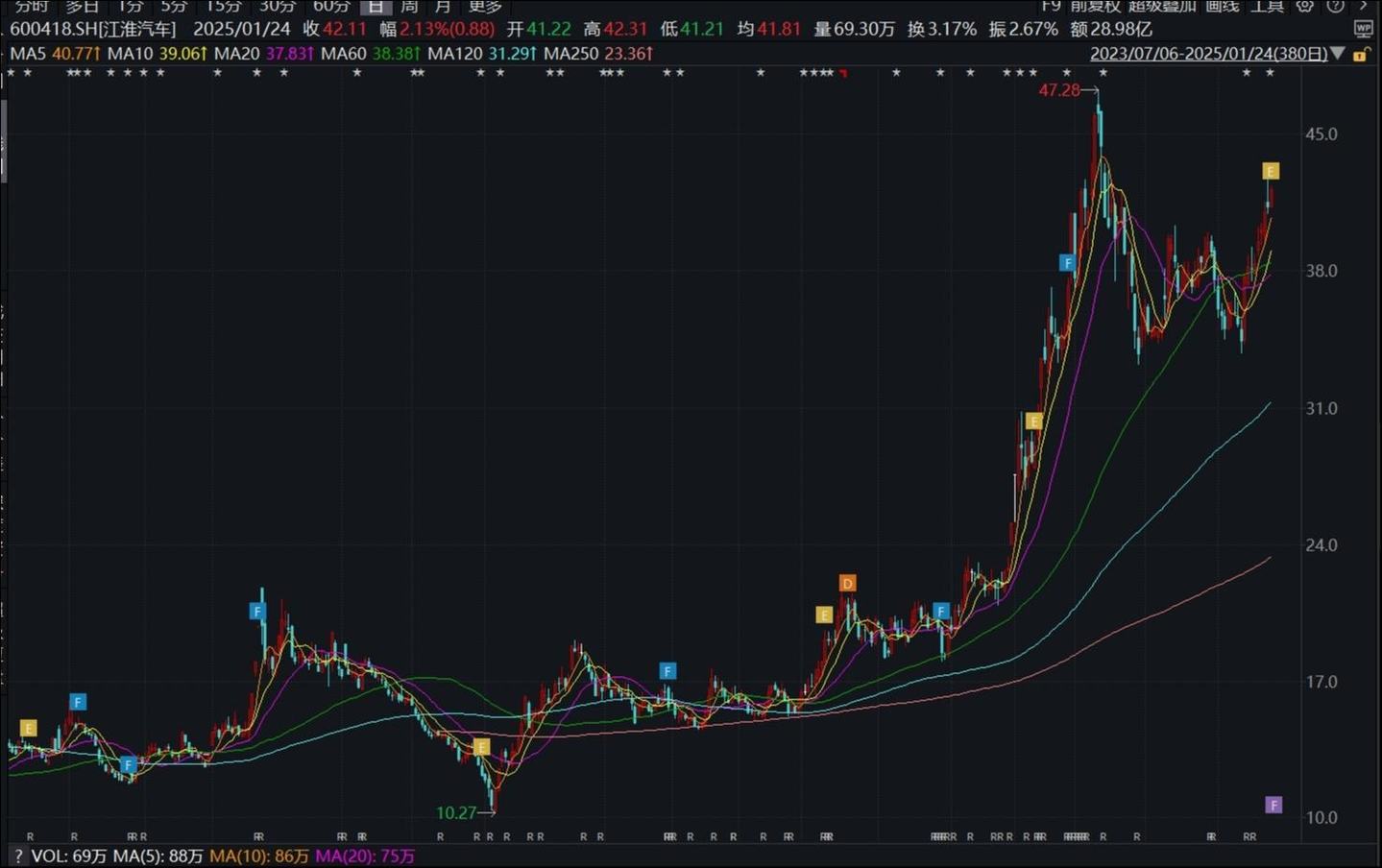This screenshot has width=1382, height=868.
Task: Open the 画线 drawing tools button
Action: click(x=1222, y=6)
